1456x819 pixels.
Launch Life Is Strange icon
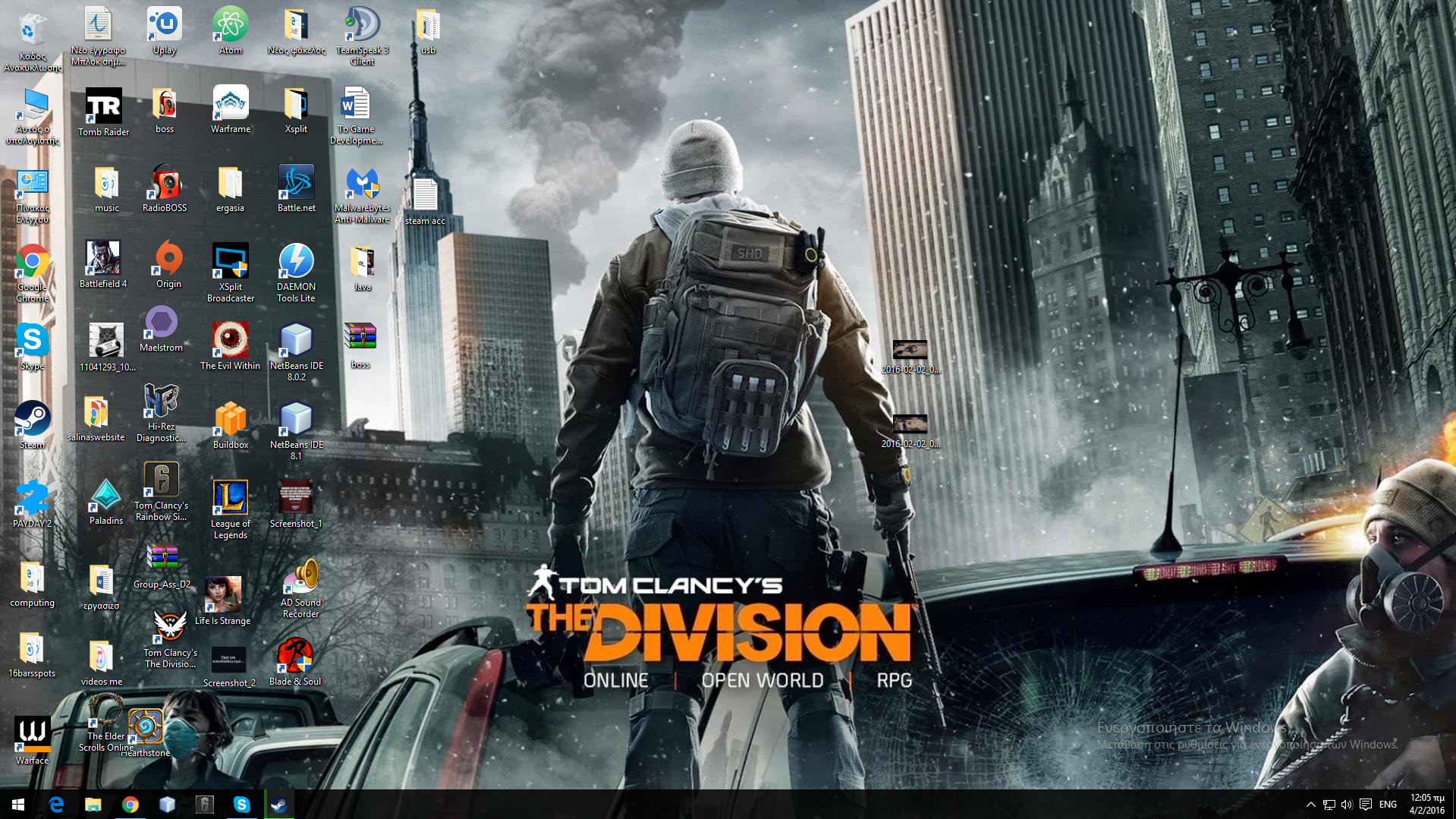pos(222,602)
